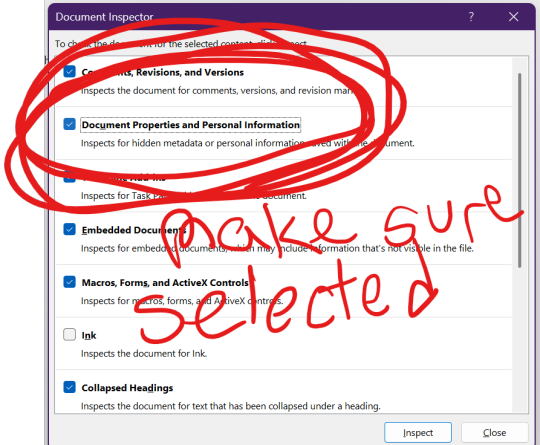Uncheck Macros, Forms, and ActiveX Controls
540x445 pixels.
tap(70, 282)
